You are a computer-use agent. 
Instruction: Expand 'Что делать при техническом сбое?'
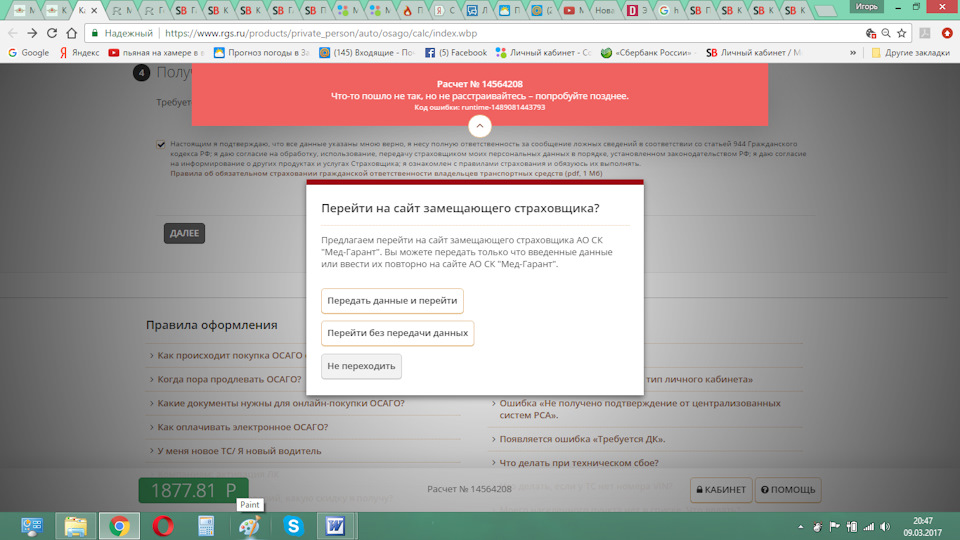[578, 462]
